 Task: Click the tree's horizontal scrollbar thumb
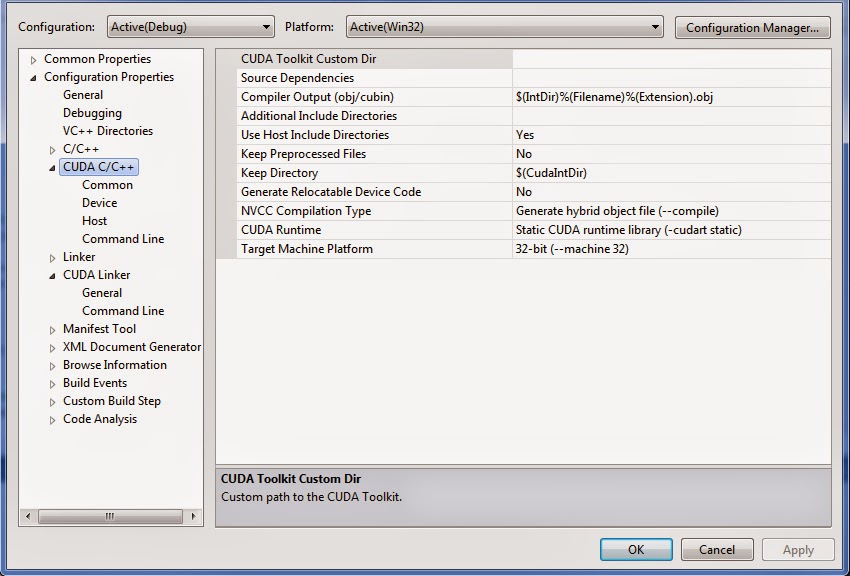point(110,516)
